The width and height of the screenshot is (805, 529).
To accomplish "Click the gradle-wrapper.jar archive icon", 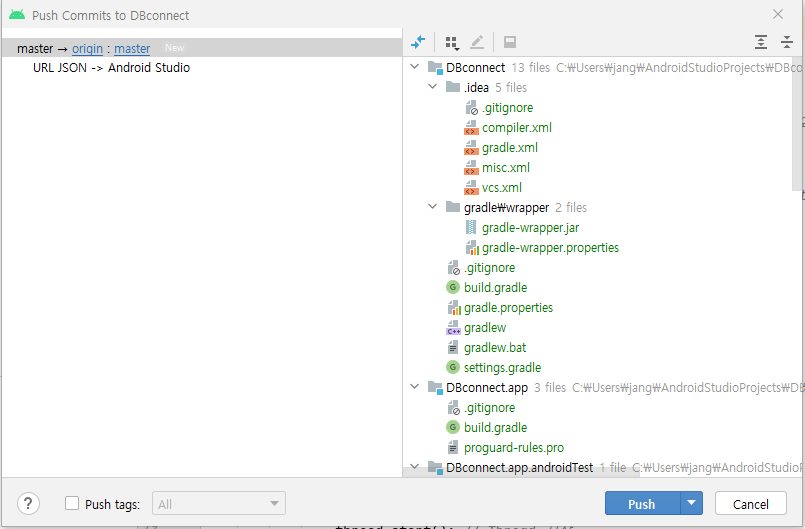I will [471, 228].
